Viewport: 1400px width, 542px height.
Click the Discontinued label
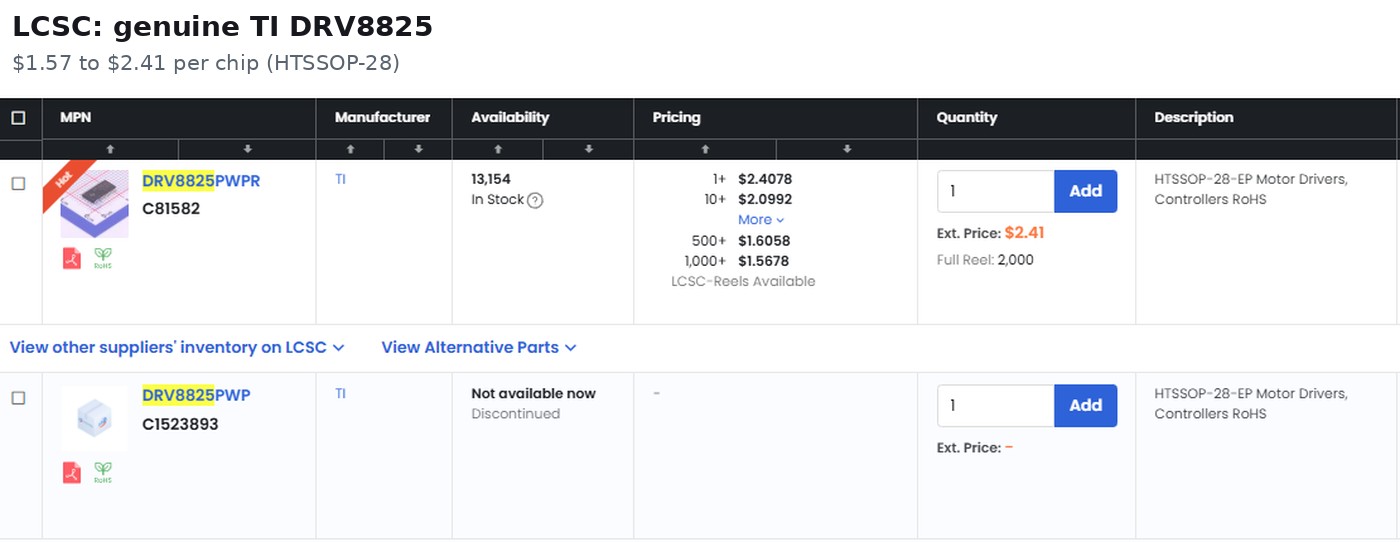[x=515, y=414]
